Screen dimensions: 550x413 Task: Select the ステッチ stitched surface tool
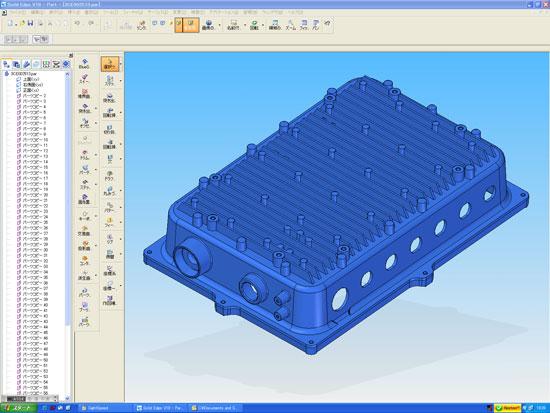click(85, 185)
